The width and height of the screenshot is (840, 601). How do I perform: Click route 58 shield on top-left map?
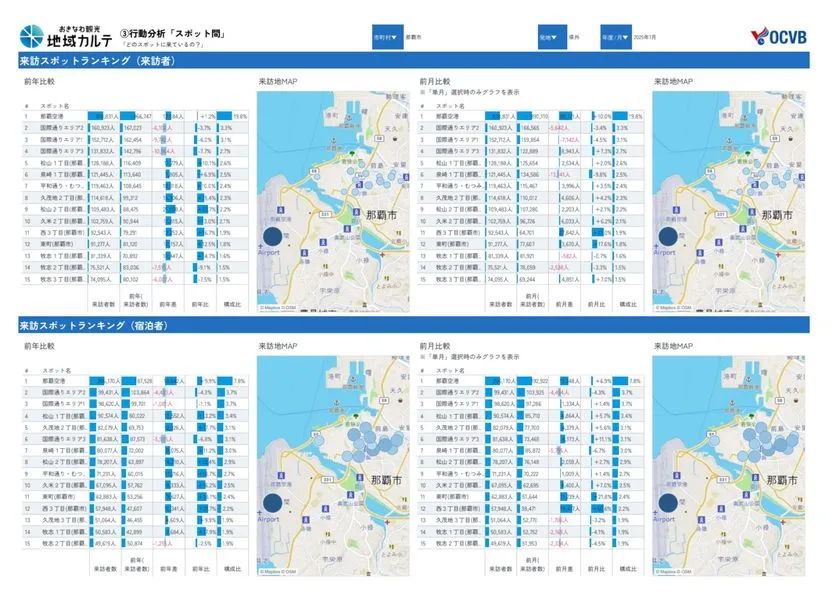pyautogui.click(x=379, y=138)
